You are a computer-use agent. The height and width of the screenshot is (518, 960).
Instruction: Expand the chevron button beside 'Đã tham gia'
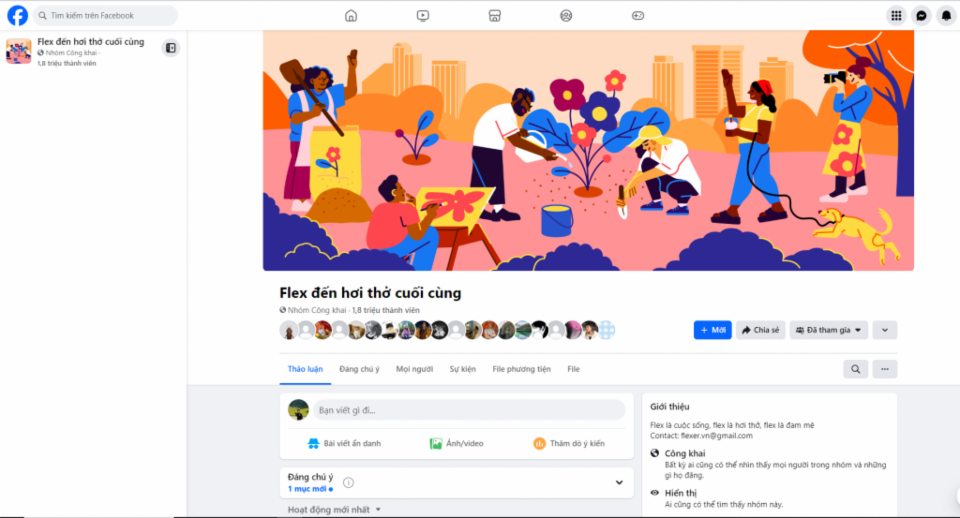pyautogui.click(x=885, y=330)
